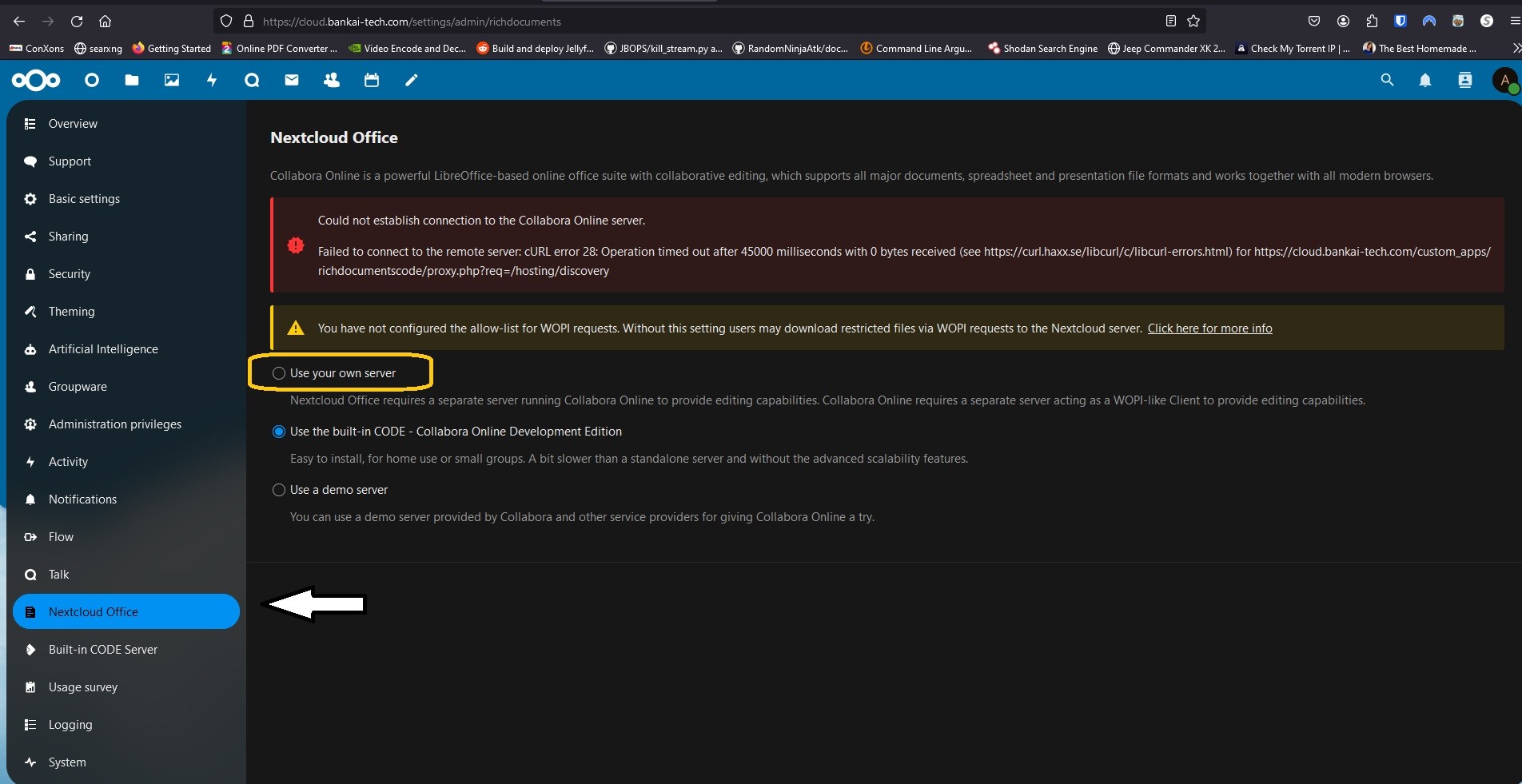Open Photos app in top bar
This screenshot has height=784, width=1522.
(172, 80)
